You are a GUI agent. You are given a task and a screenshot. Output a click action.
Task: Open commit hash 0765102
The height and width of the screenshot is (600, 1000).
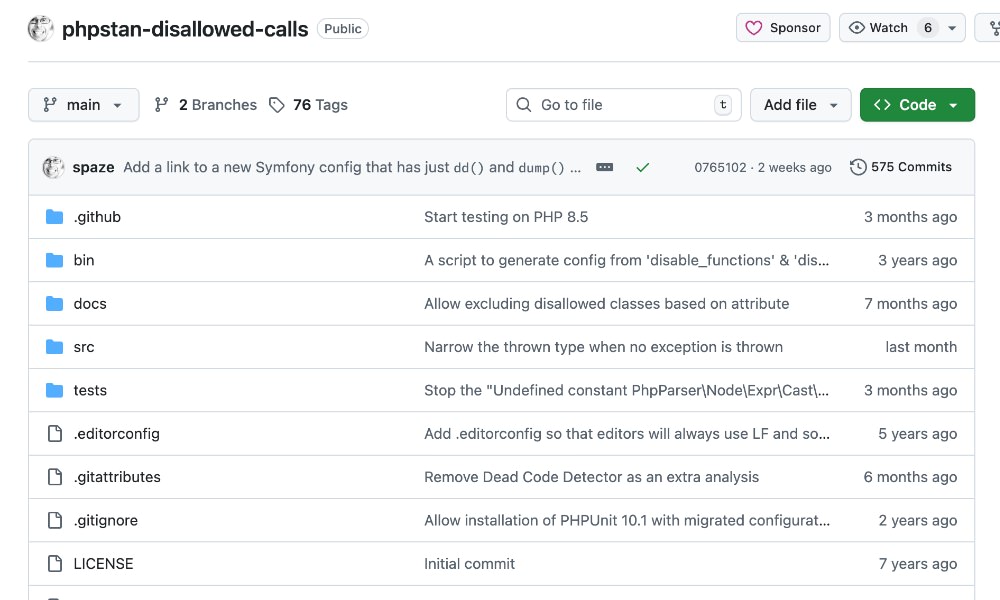click(720, 167)
